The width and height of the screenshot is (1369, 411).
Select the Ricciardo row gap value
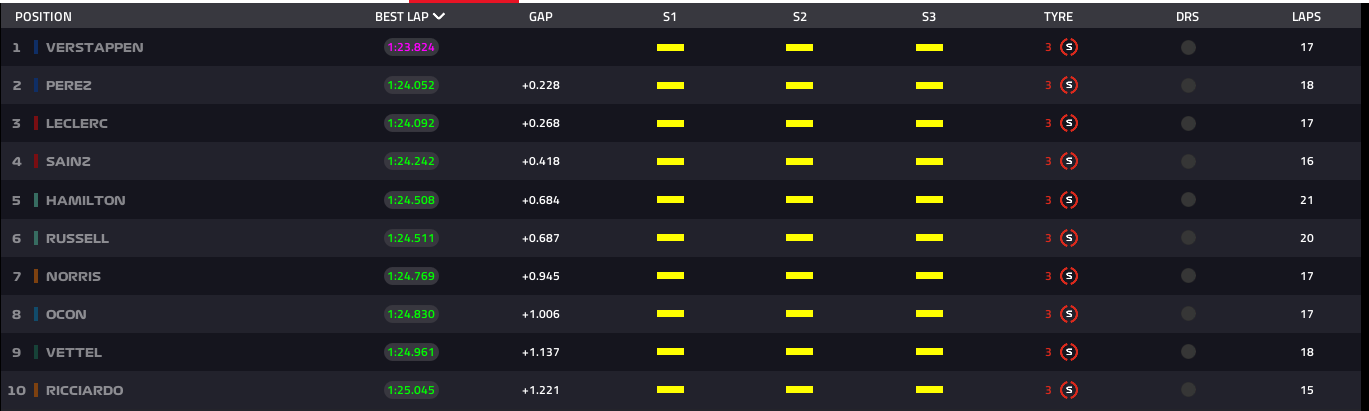tap(541, 390)
